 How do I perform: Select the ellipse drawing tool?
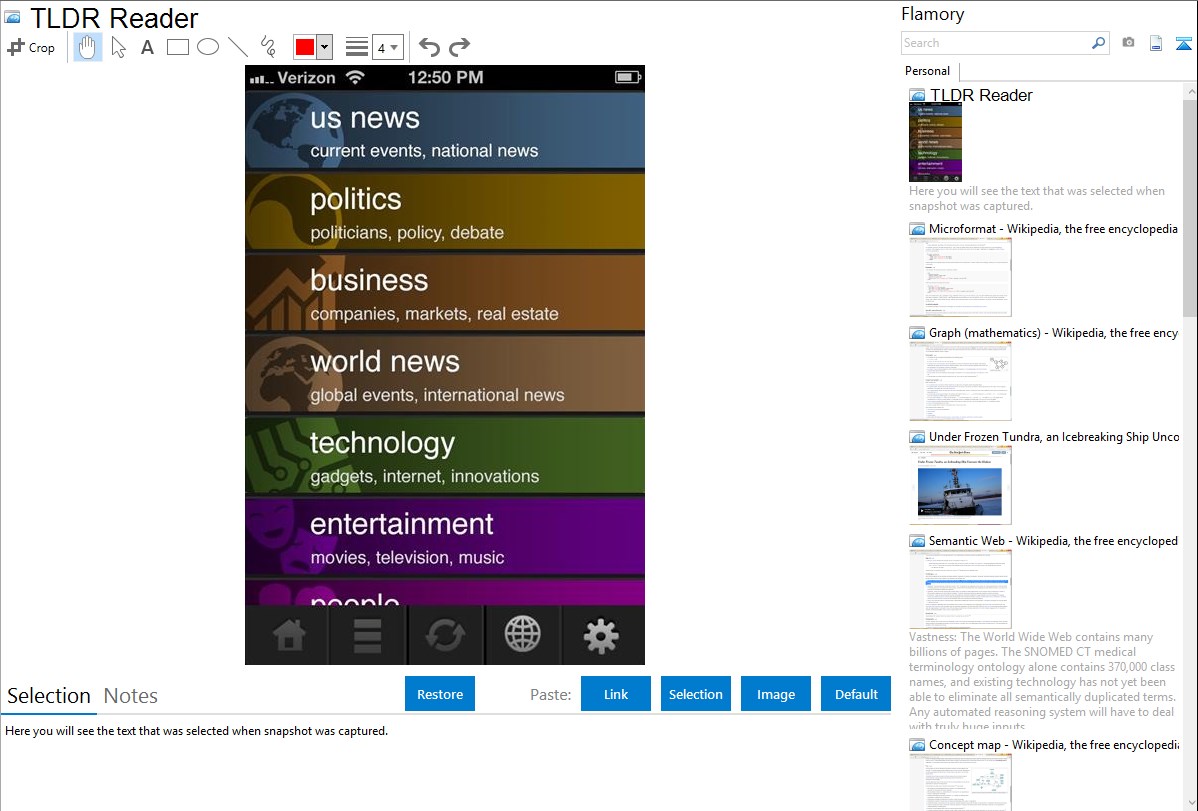point(208,47)
